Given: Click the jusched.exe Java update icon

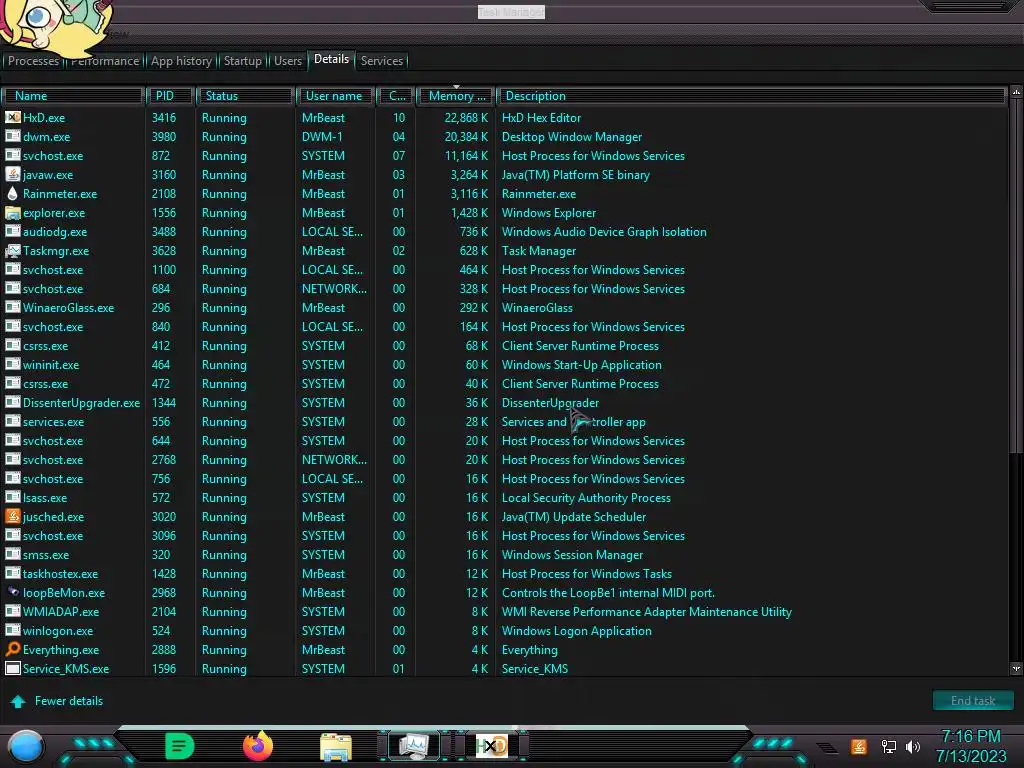Looking at the screenshot, I should coord(12,516).
